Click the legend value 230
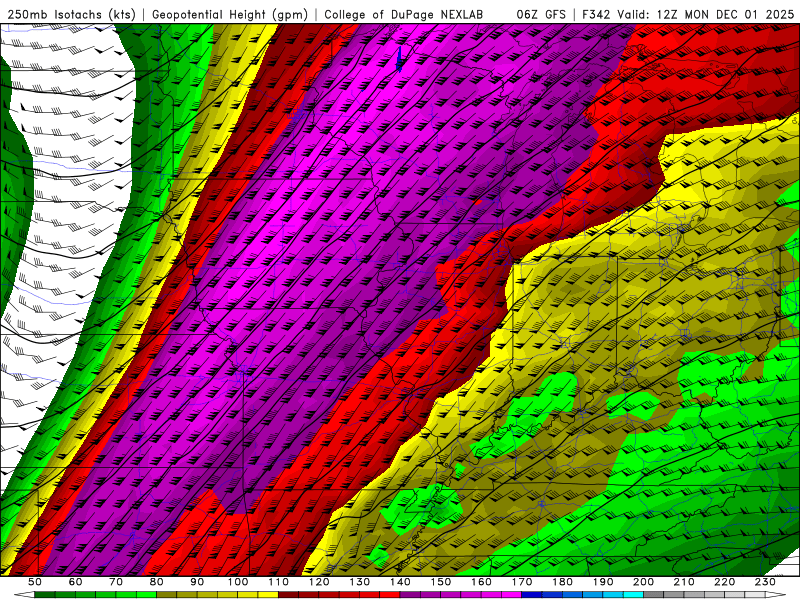This screenshot has height=600, width=800. click(x=765, y=582)
